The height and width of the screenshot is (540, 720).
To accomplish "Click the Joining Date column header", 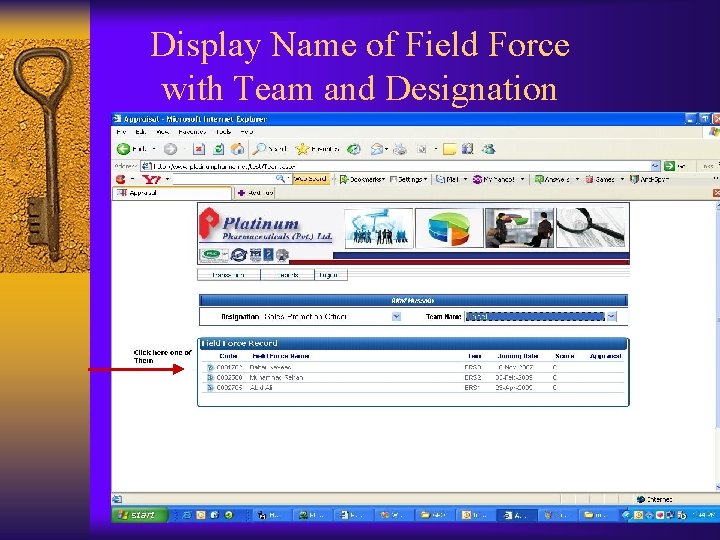I will coord(518,356).
